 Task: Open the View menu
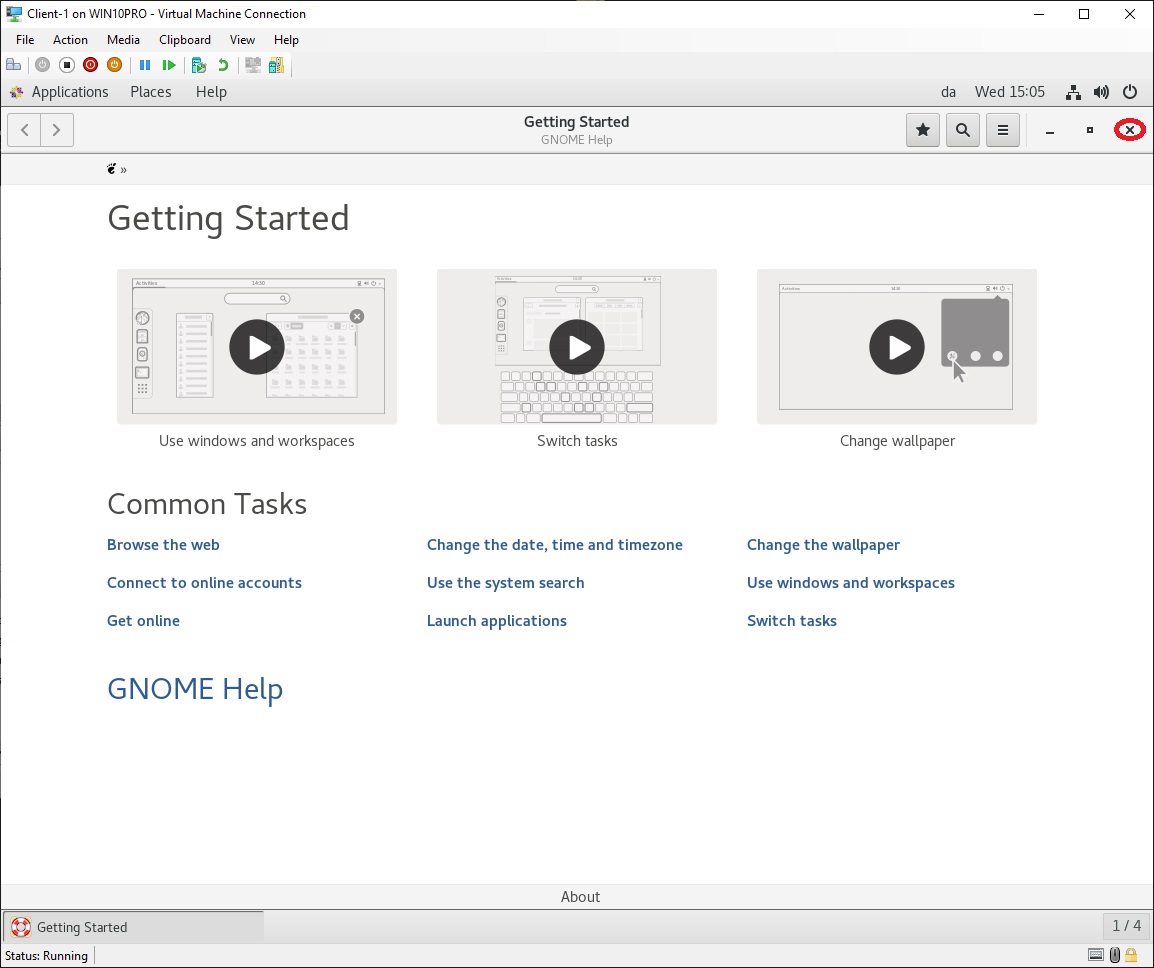[242, 40]
